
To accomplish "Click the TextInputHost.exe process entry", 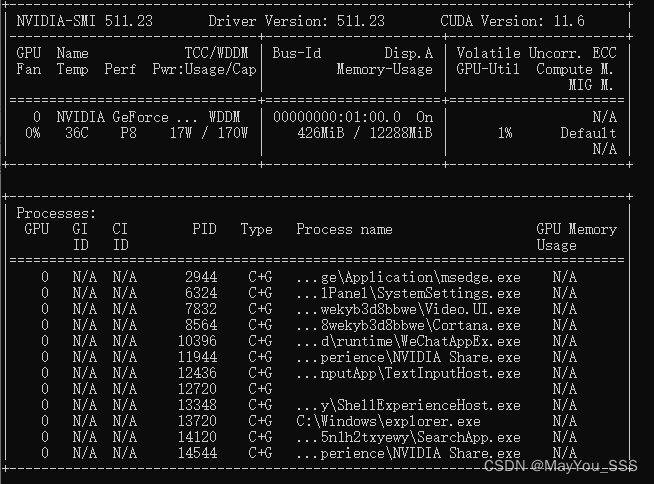I will (x=408, y=373).
